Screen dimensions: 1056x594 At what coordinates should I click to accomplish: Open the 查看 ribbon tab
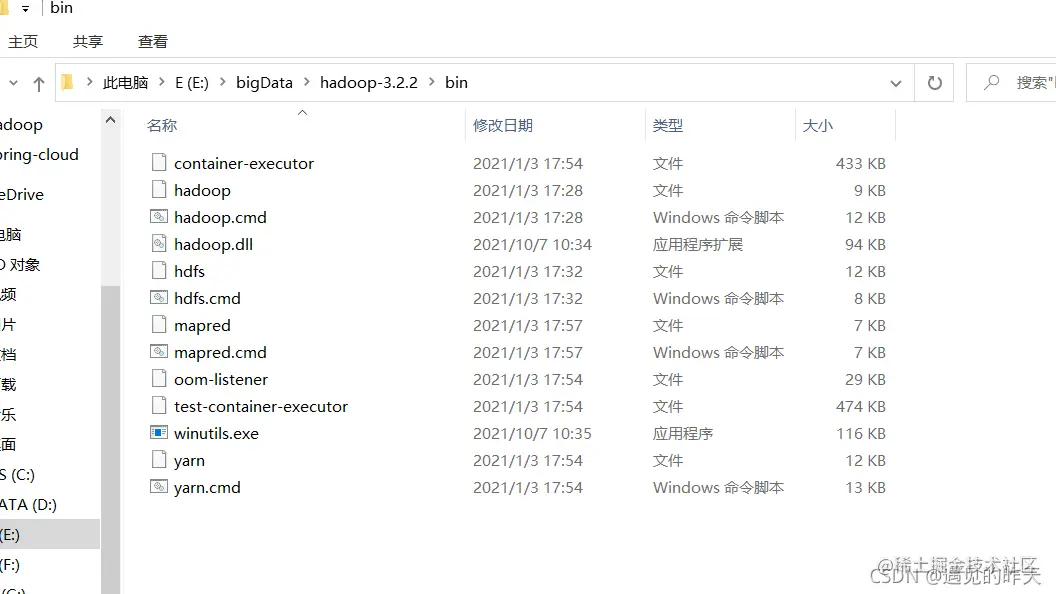(153, 42)
